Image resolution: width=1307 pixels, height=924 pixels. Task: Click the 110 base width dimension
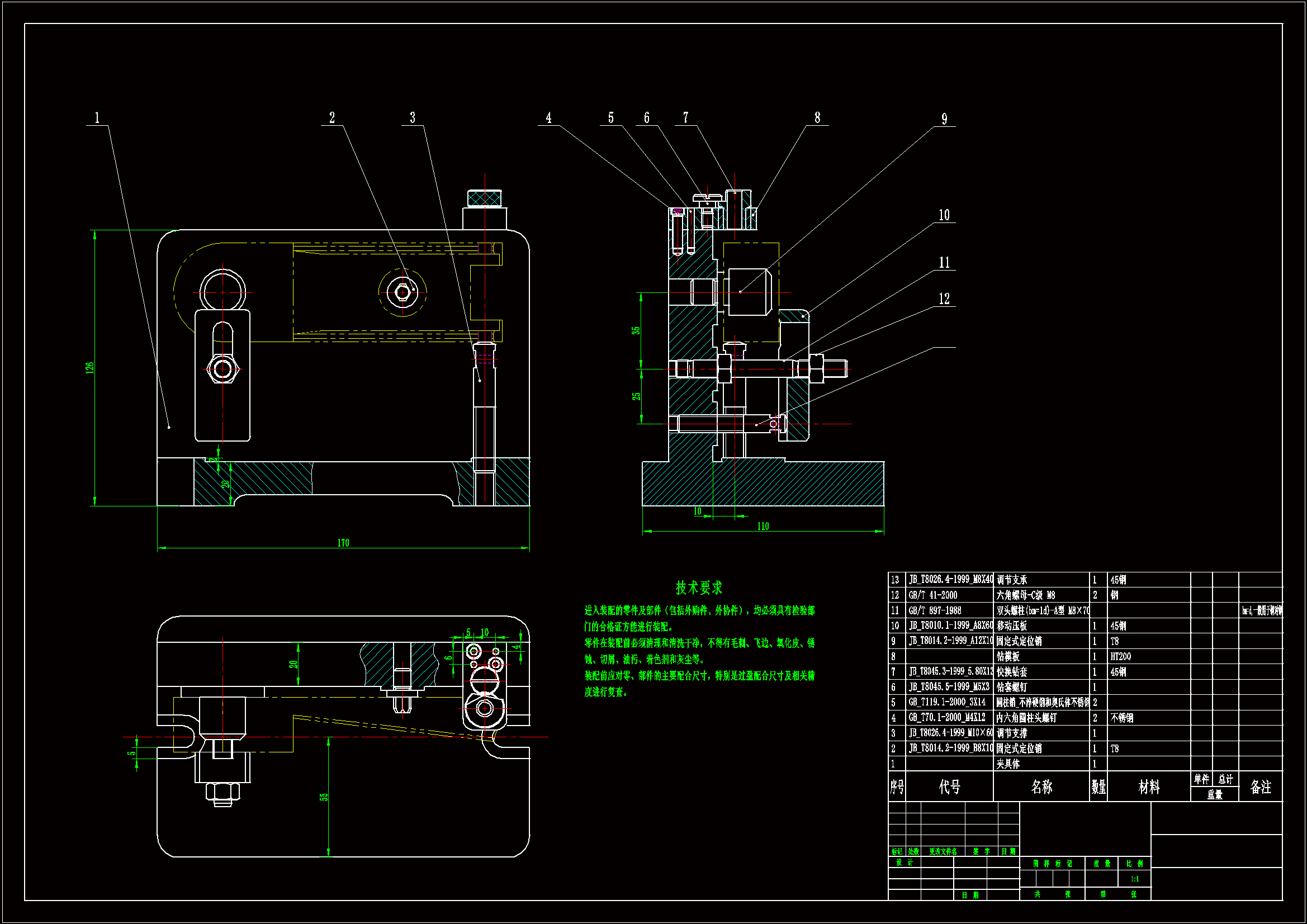(x=763, y=526)
